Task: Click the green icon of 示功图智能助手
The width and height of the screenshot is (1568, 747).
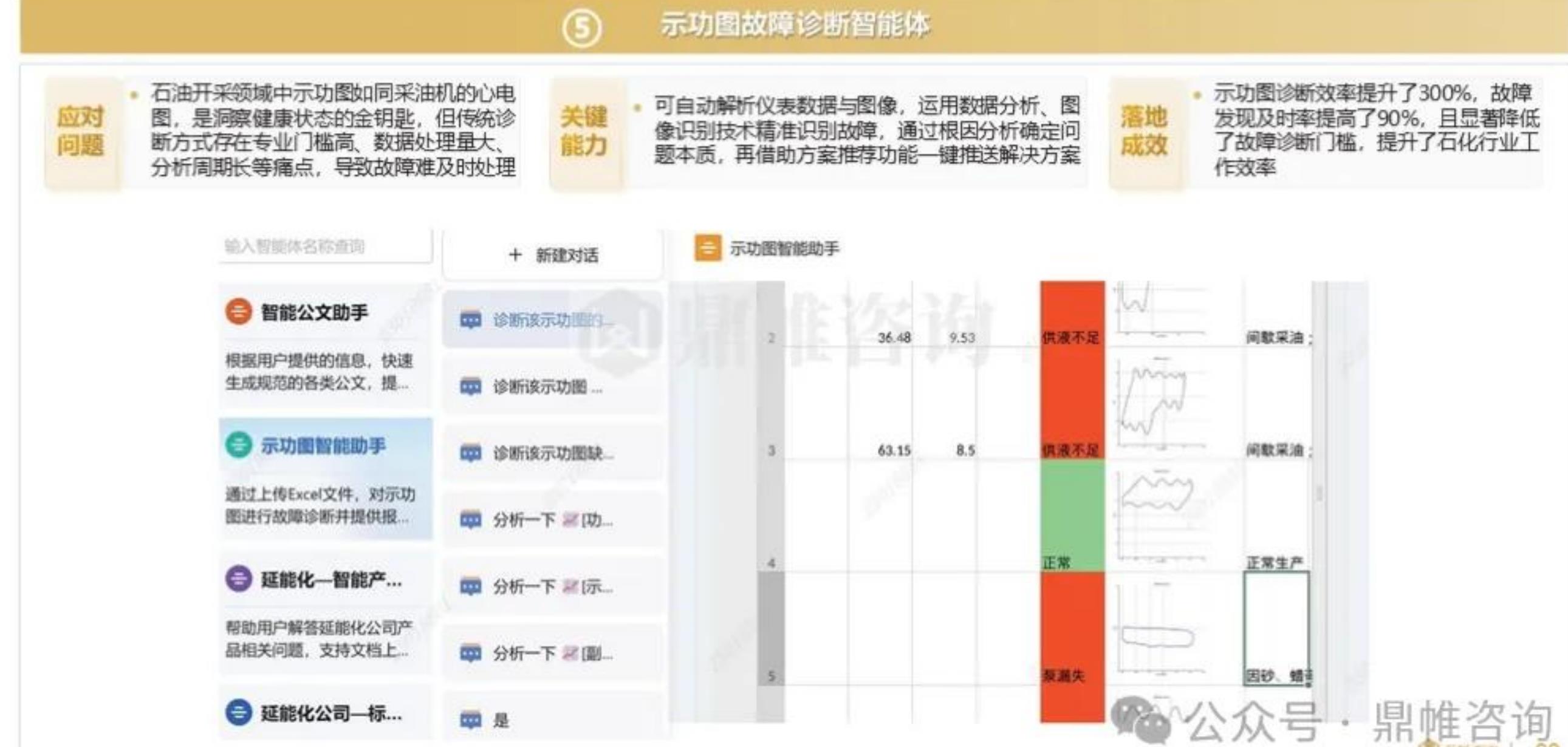Action: pyautogui.click(x=239, y=445)
